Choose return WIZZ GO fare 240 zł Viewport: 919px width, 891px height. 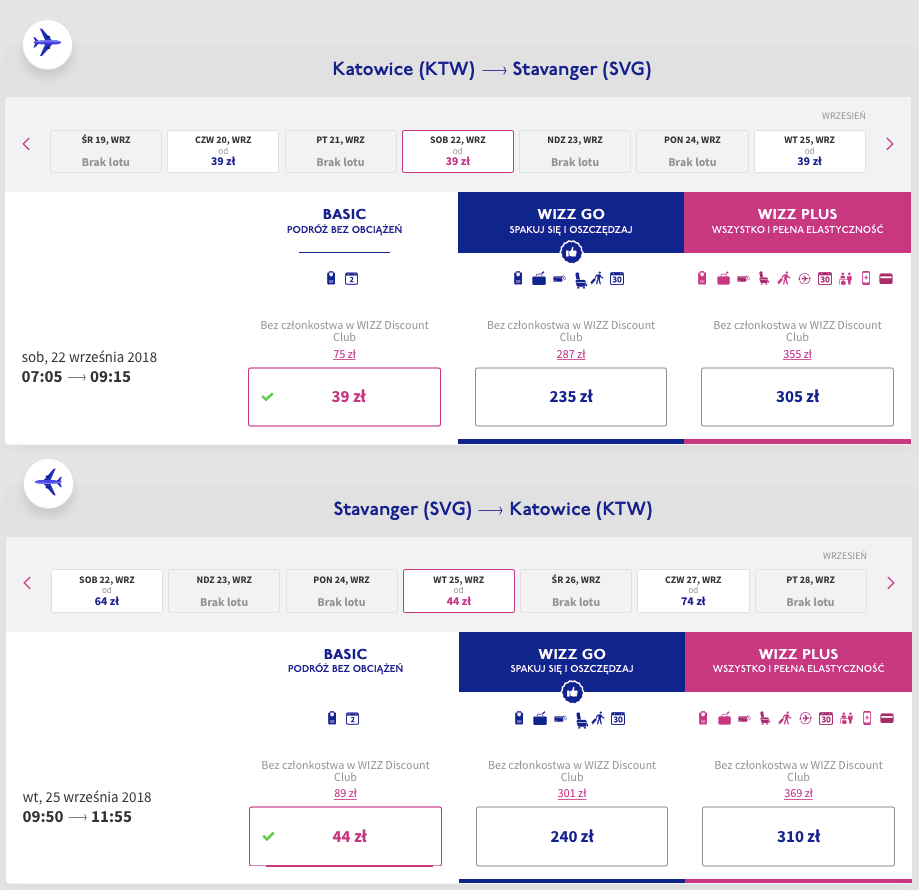572,836
